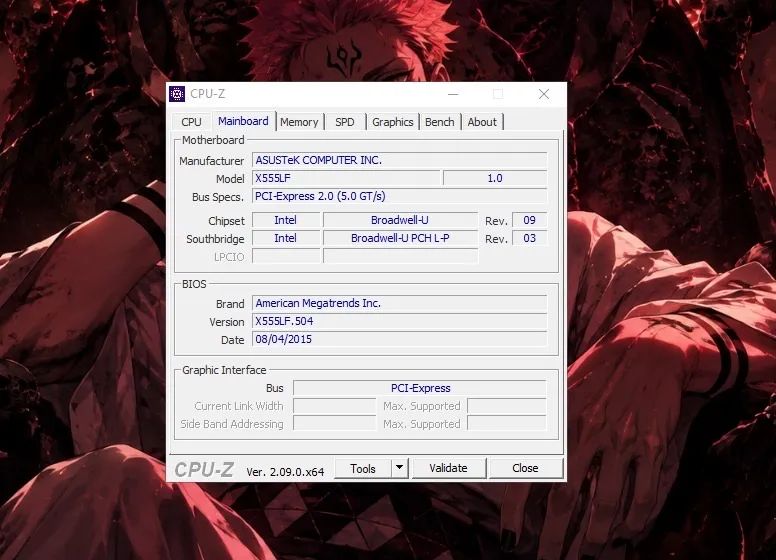This screenshot has height=560, width=776.
Task: Click the American Megatrends Inc. brand field
Action: (400, 303)
